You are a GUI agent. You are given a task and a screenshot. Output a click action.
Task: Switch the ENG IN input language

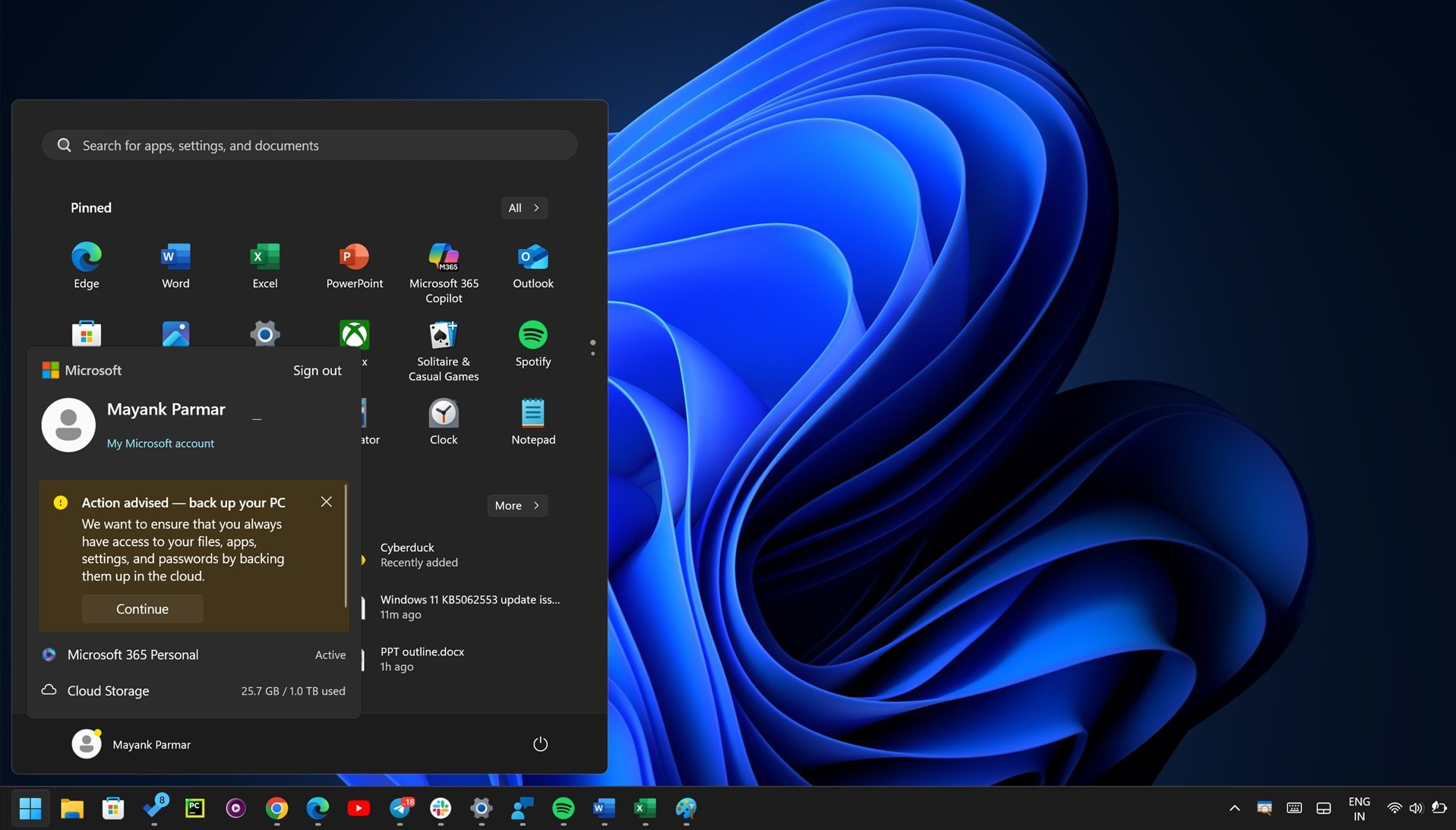pyautogui.click(x=1359, y=809)
